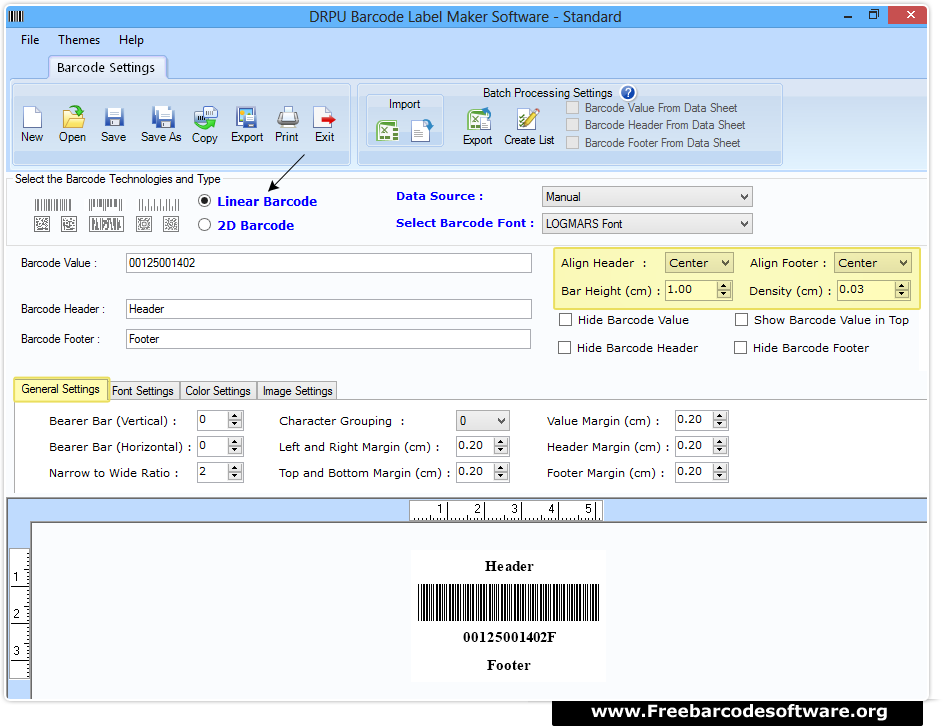This screenshot has width=943, height=726.
Task: Click the middle linear barcode sample icon
Action: coord(105,205)
